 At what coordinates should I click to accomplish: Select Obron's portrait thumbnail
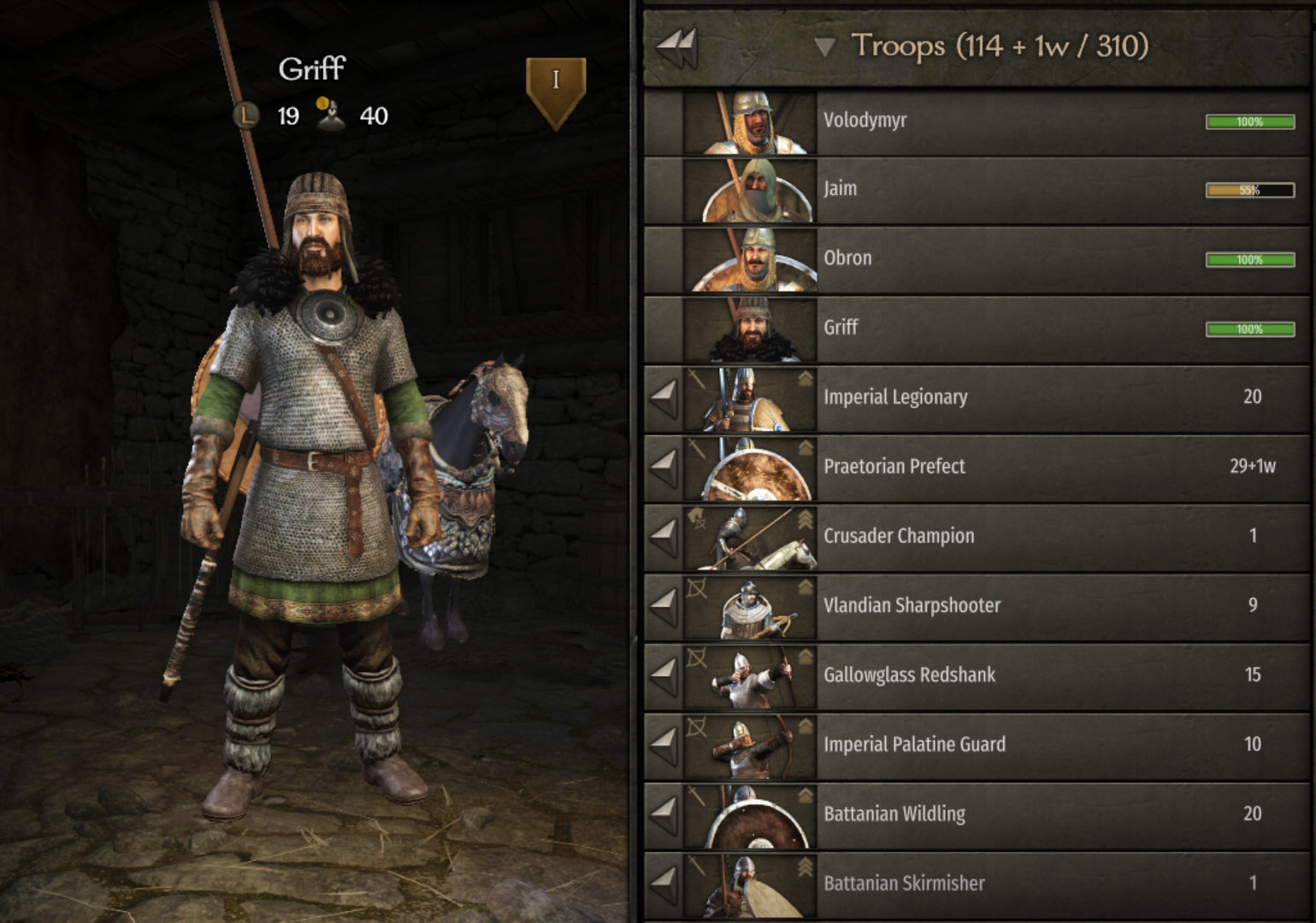750,259
